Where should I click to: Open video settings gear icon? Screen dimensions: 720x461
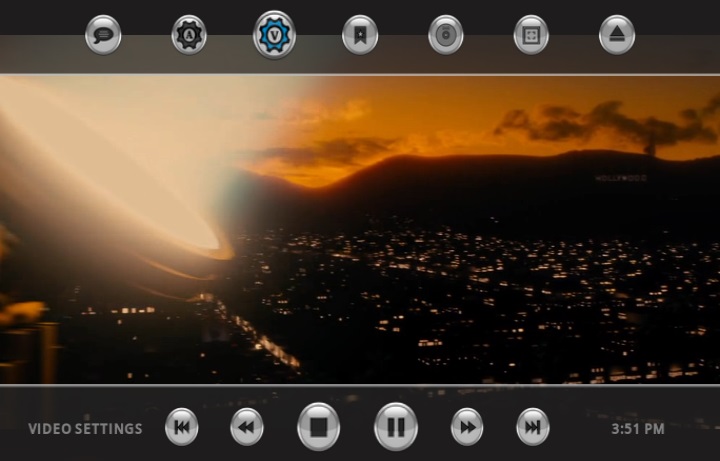tap(274, 35)
